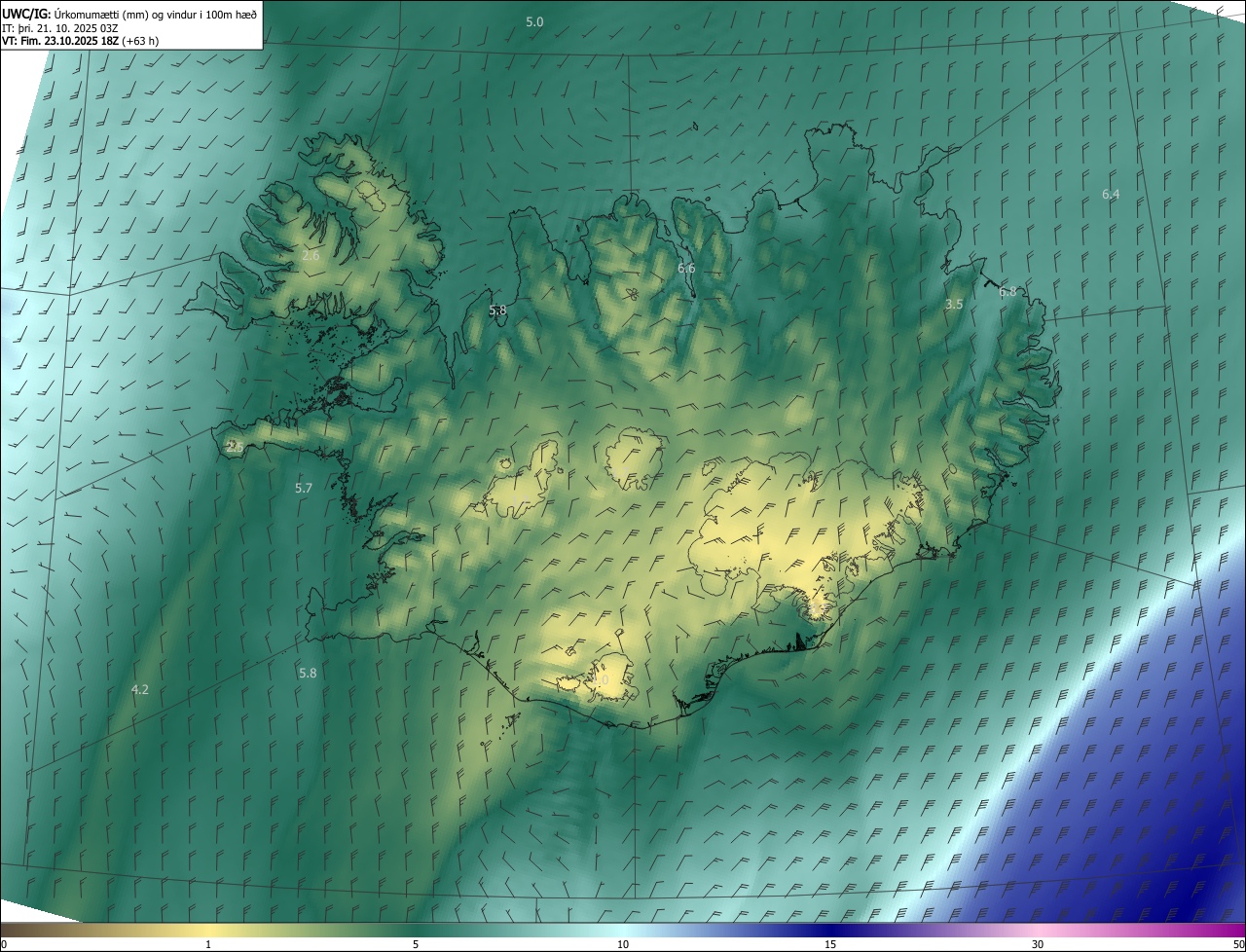Image resolution: width=1246 pixels, height=952 pixels.
Task: Click the 3.5 value label
Action: 954,305
